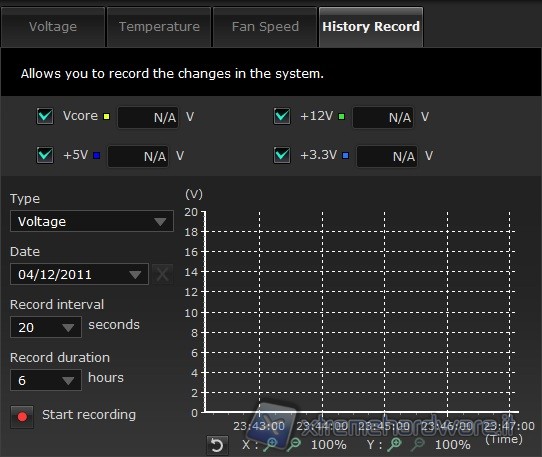The image size is (542, 457).
Task: Open the Type dropdown showing Voltage
Action: (x=92, y=221)
